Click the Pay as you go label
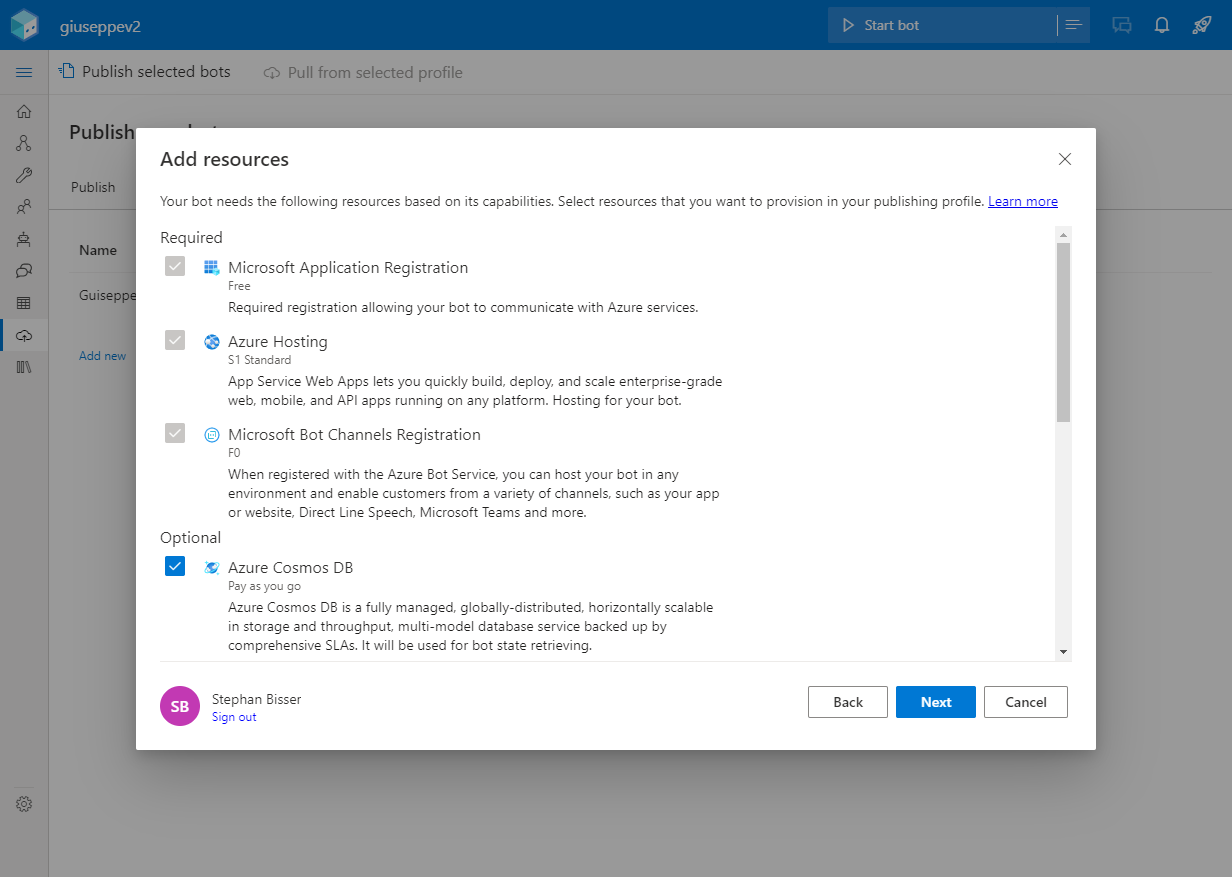Image resolution: width=1232 pixels, height=877 pixels. click(x=264, y=586)
